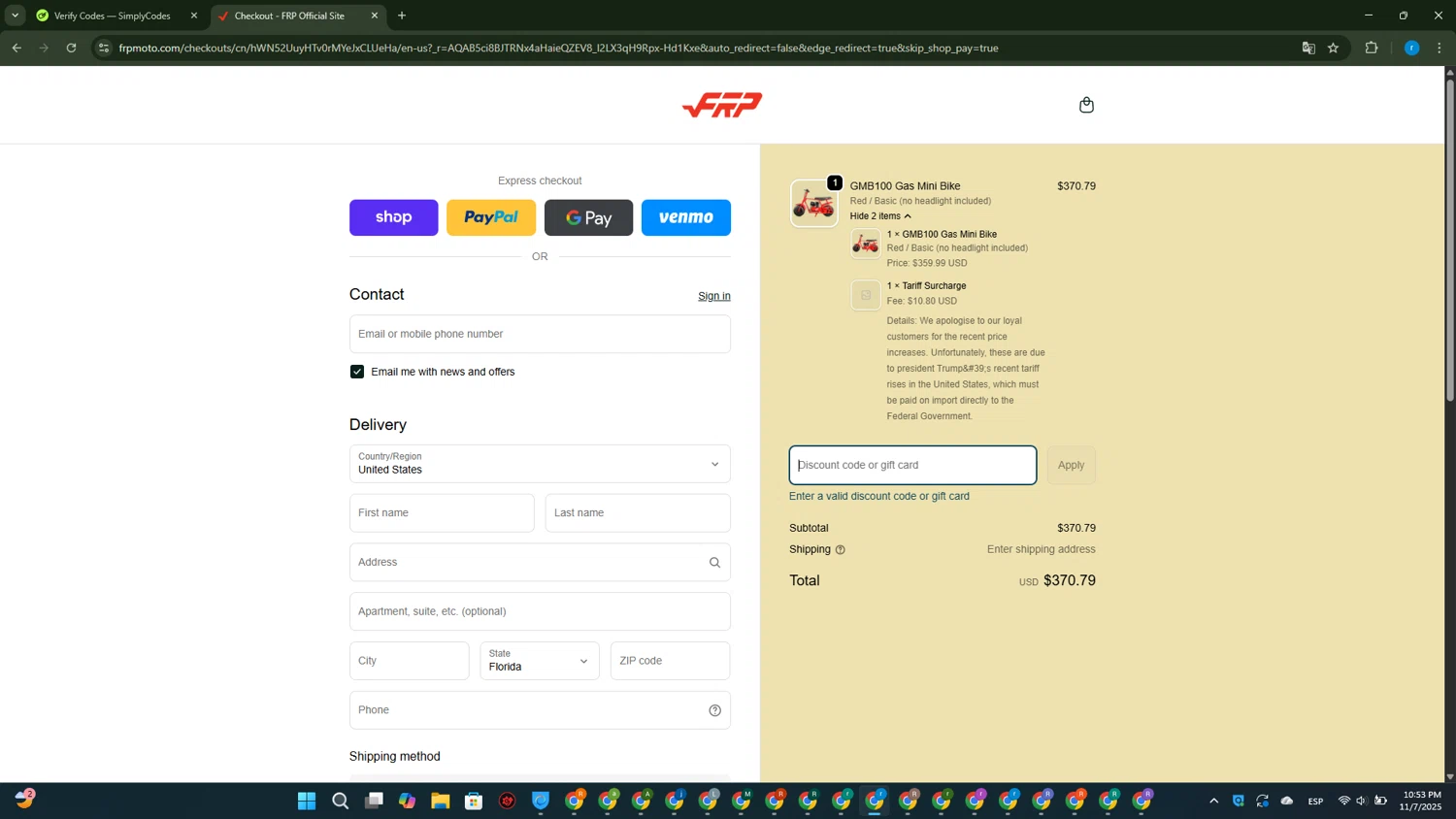The height and width of the screenshot is (819, 1456).
Task: Click the Apply discount button
Action: (x=1071, y=466)
